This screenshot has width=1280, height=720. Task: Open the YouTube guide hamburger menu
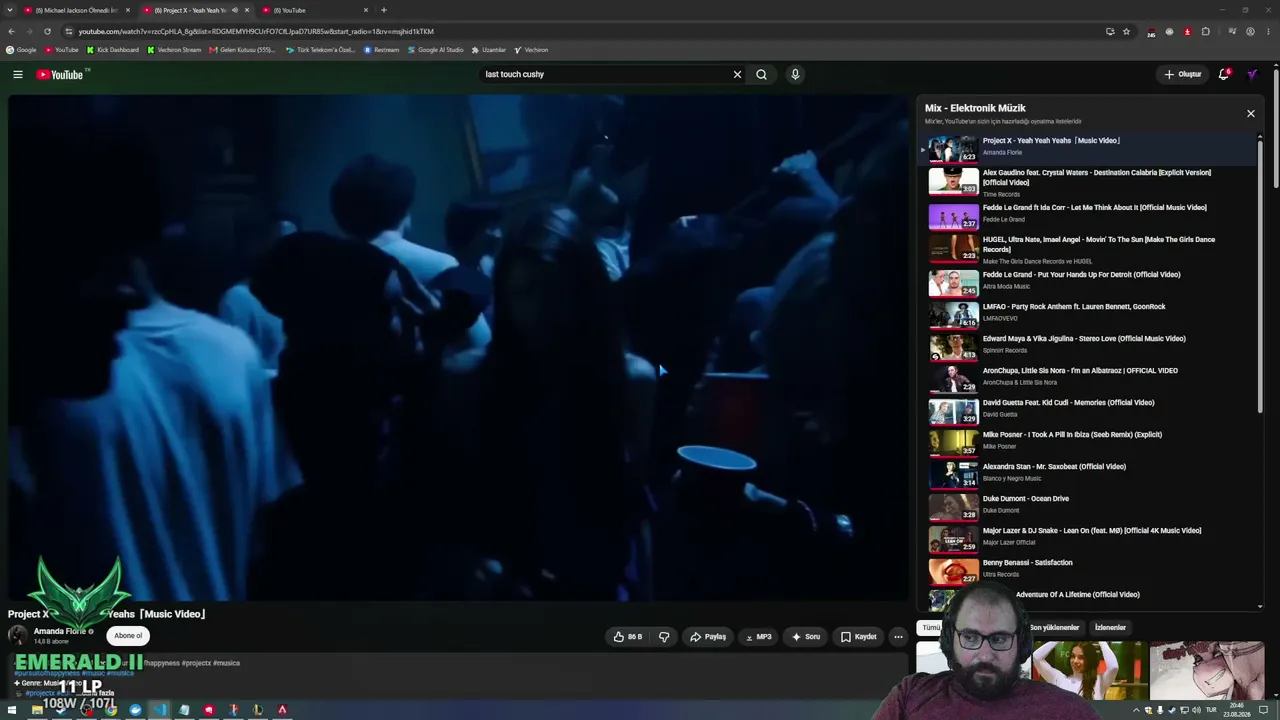click(x=18, y=74)
